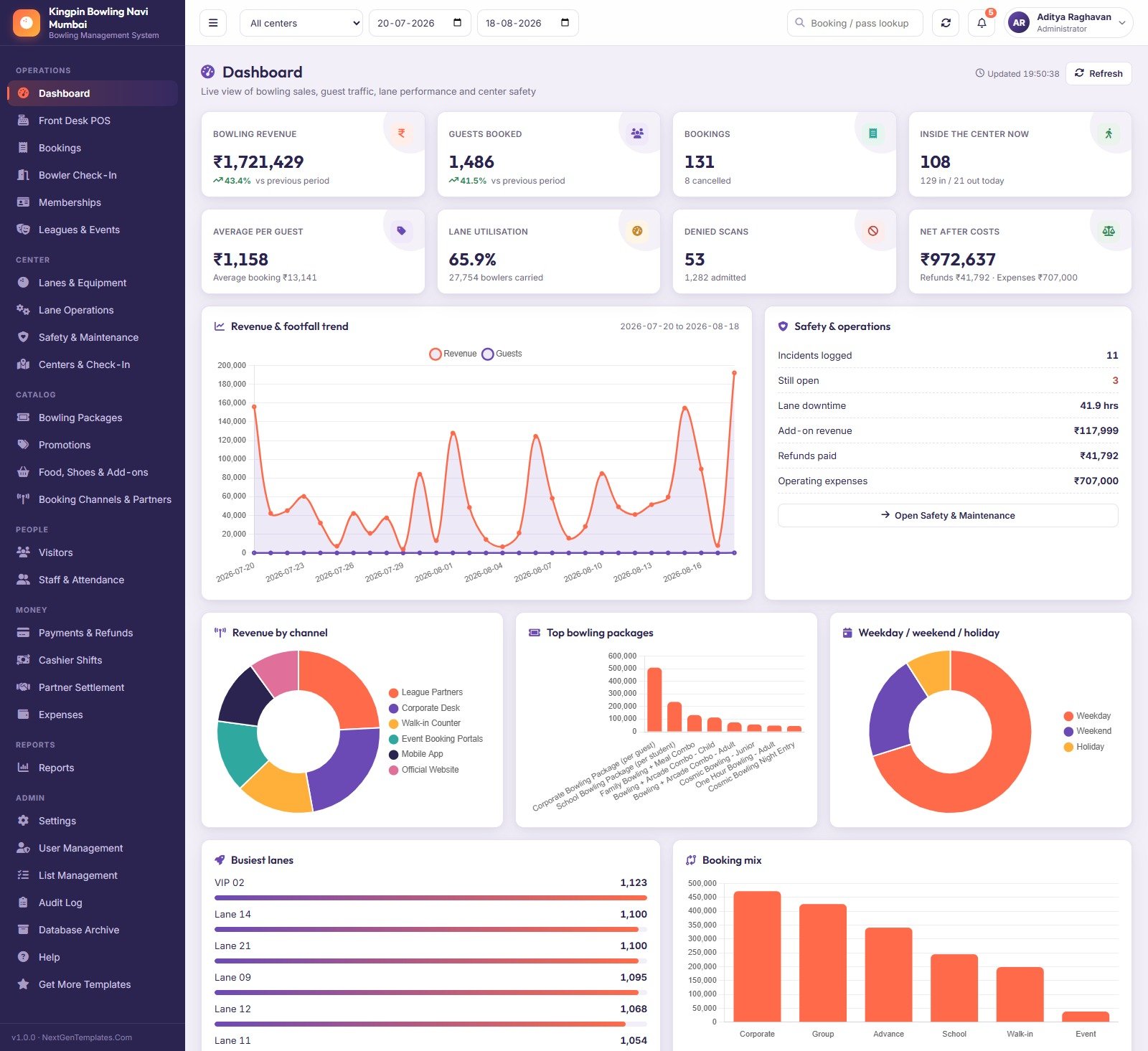Click the Refresh button
This screenshot has width=1148, height=1051.
coord(1098,73)
